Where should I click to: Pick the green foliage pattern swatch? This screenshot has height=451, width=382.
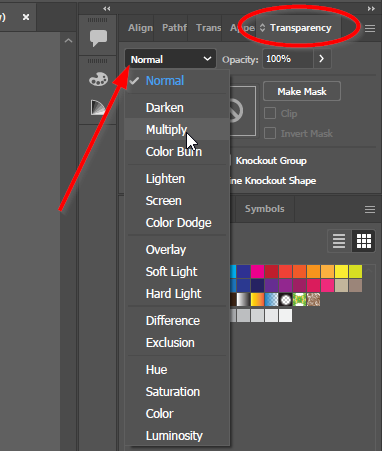click(x=299, y=300)
